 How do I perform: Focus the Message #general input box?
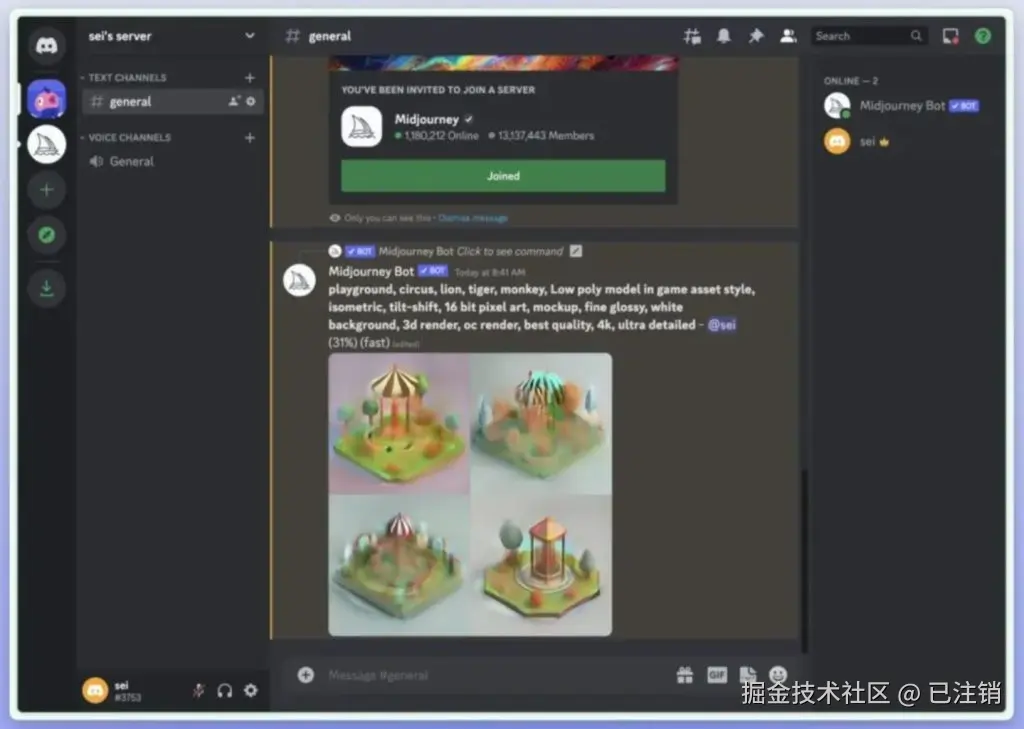[x=496, y=675]
